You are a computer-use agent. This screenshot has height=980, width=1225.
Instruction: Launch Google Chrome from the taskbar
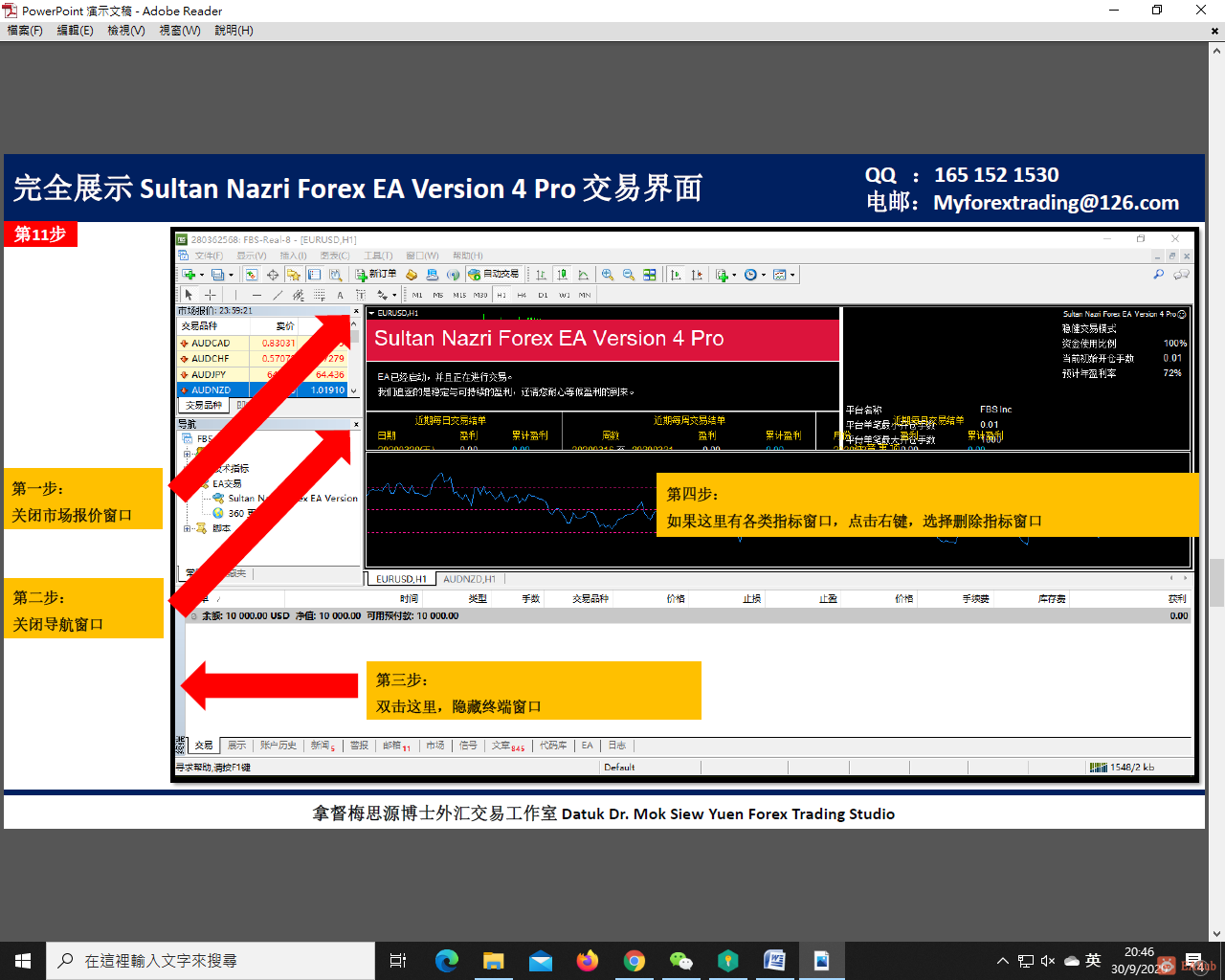point(635,961)
